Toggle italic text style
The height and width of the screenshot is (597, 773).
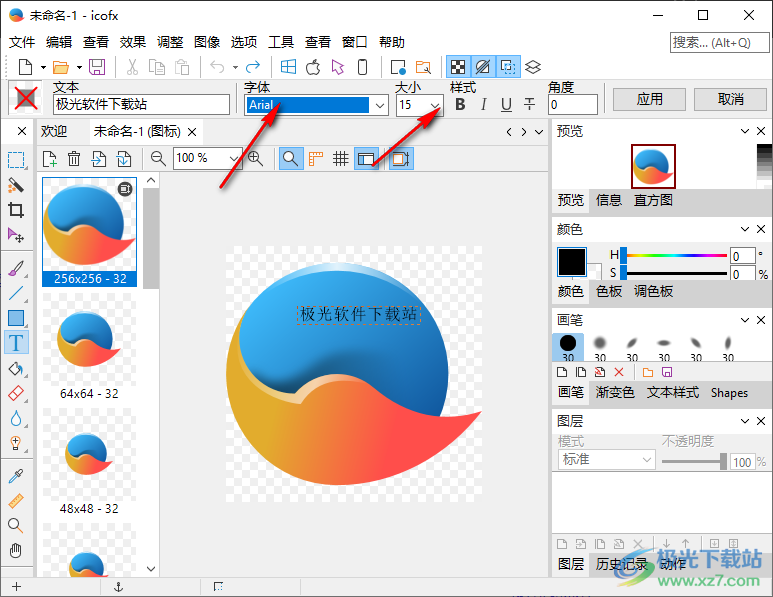click(x=484, y=105)
